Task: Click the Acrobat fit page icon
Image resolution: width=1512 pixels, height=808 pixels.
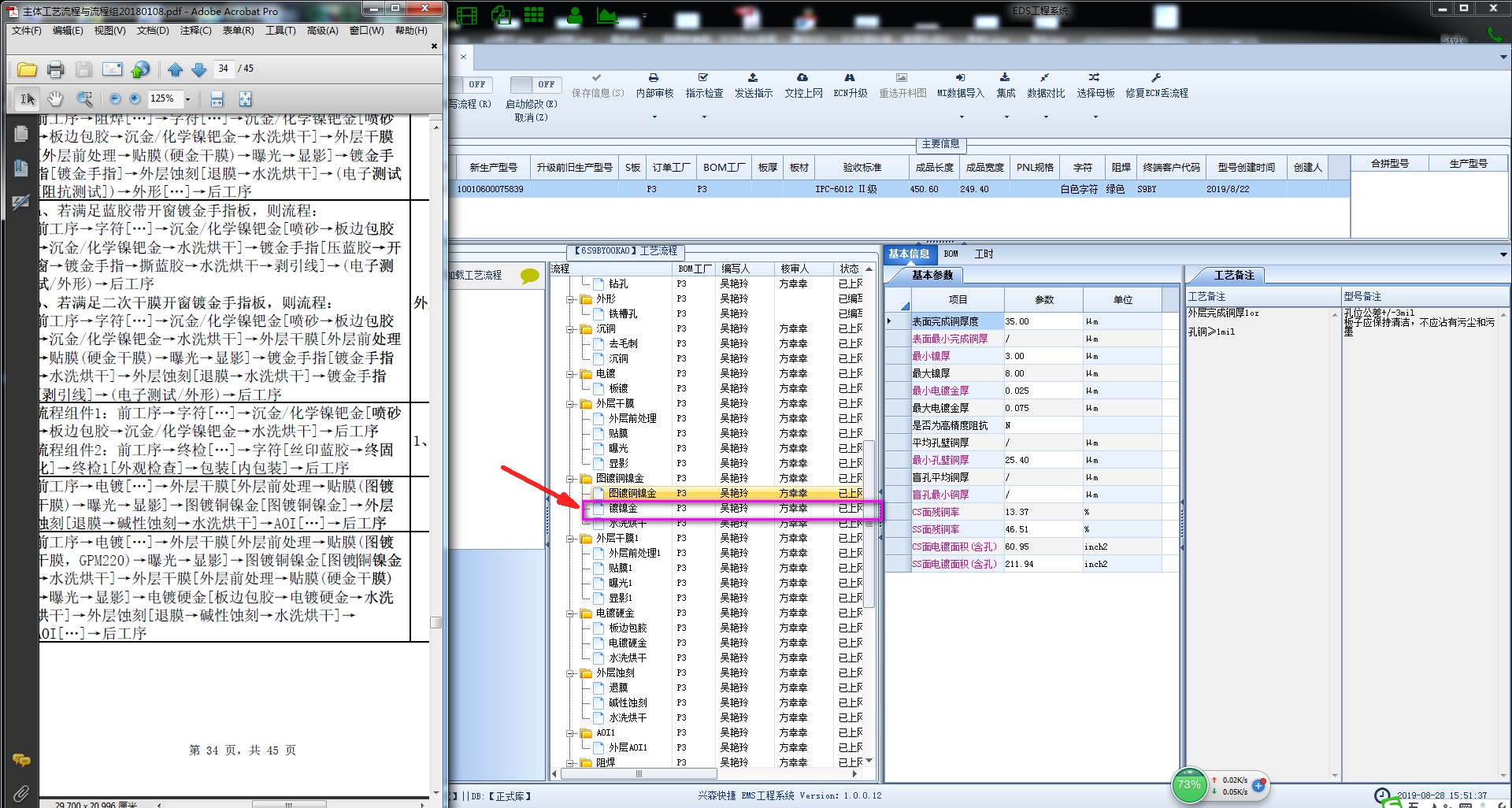Action: [x=245, y=98]
